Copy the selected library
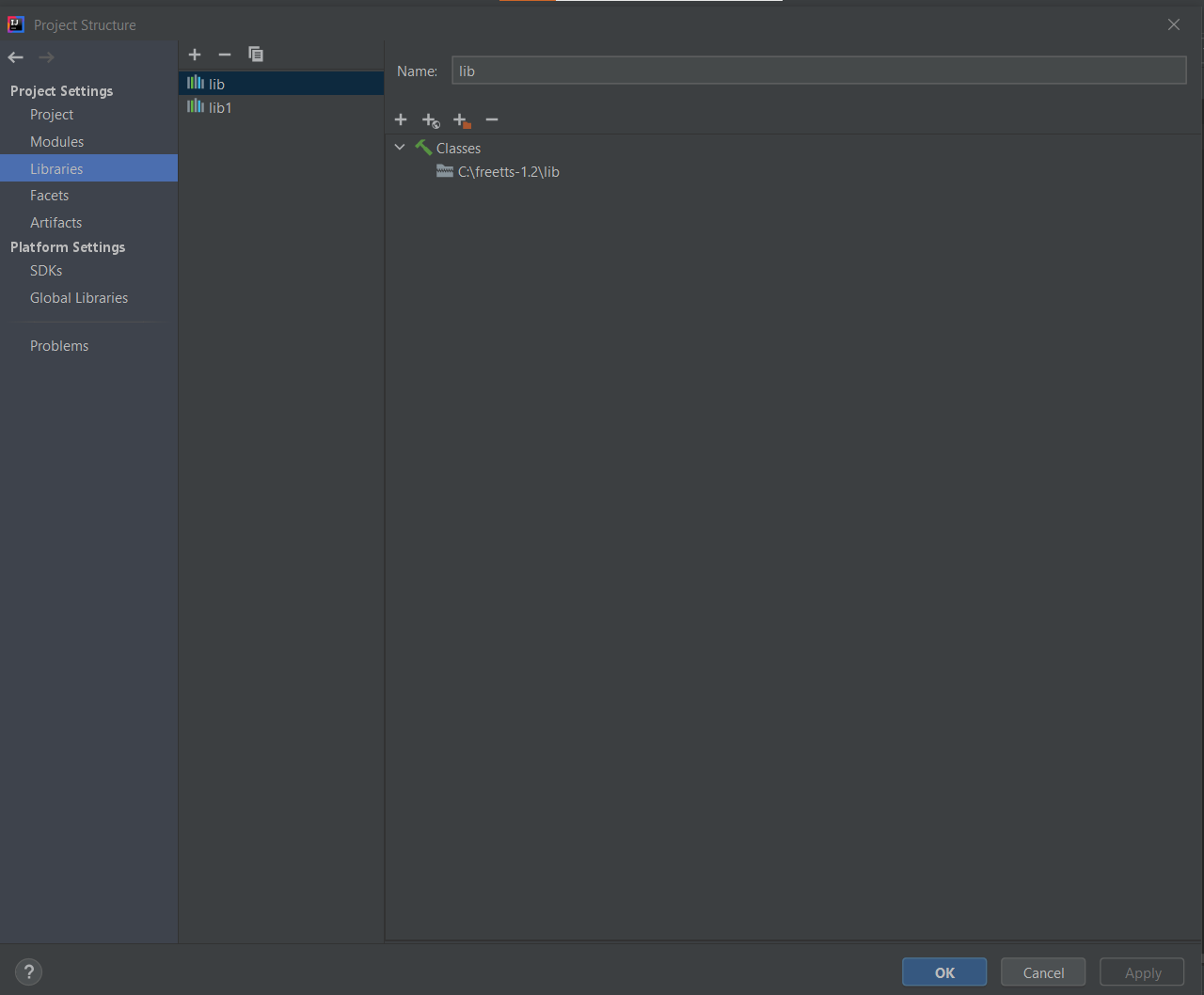 click(x=256, y=55)
